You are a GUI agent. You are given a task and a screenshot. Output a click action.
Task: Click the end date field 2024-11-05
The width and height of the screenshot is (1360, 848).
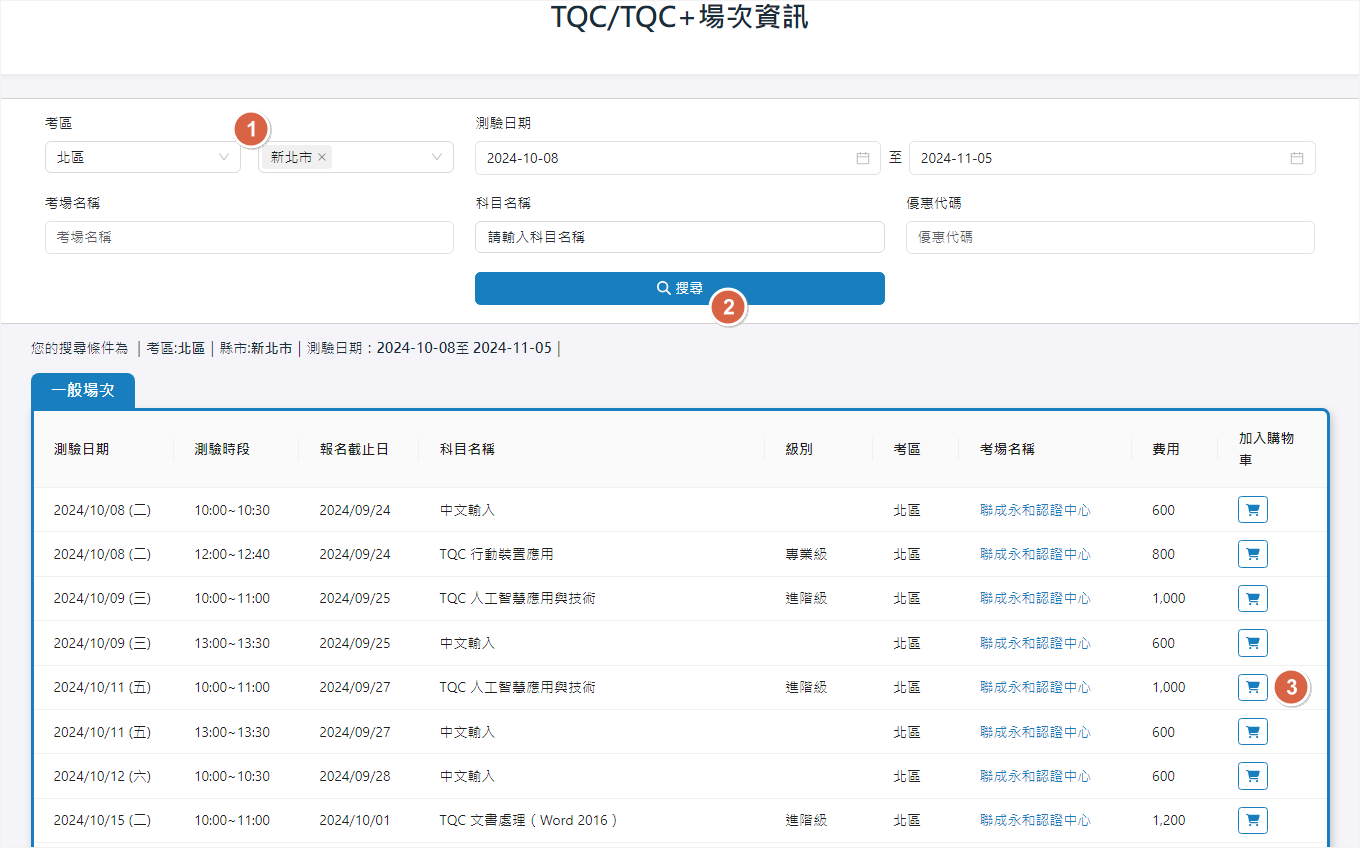coord(1112,158)
